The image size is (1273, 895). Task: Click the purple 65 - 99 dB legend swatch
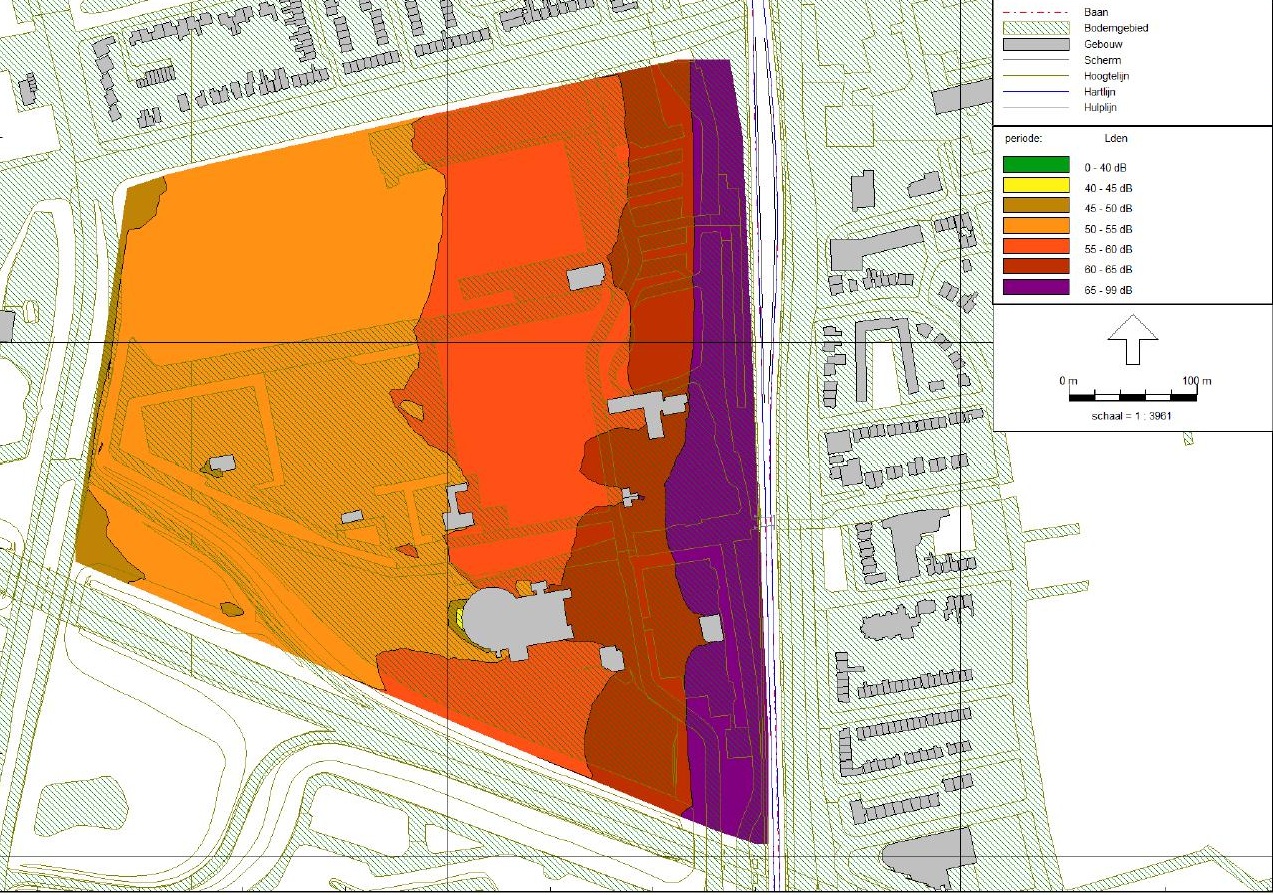[1034, 289]
